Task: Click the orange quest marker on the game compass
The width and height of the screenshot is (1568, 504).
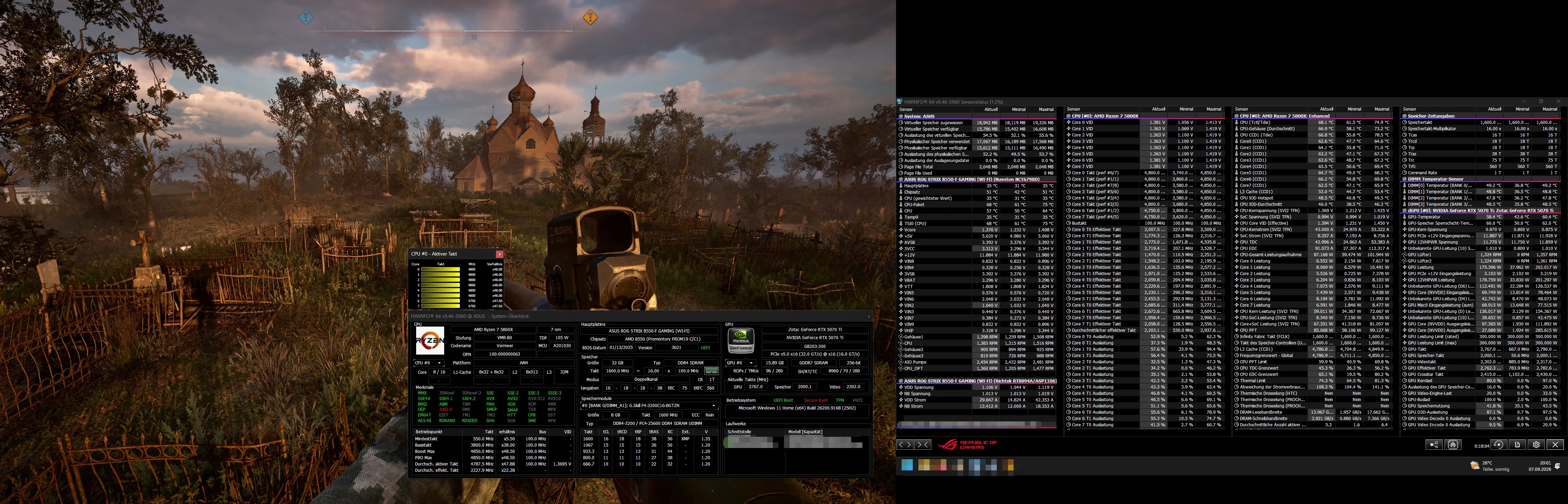Action: point(590,17)
